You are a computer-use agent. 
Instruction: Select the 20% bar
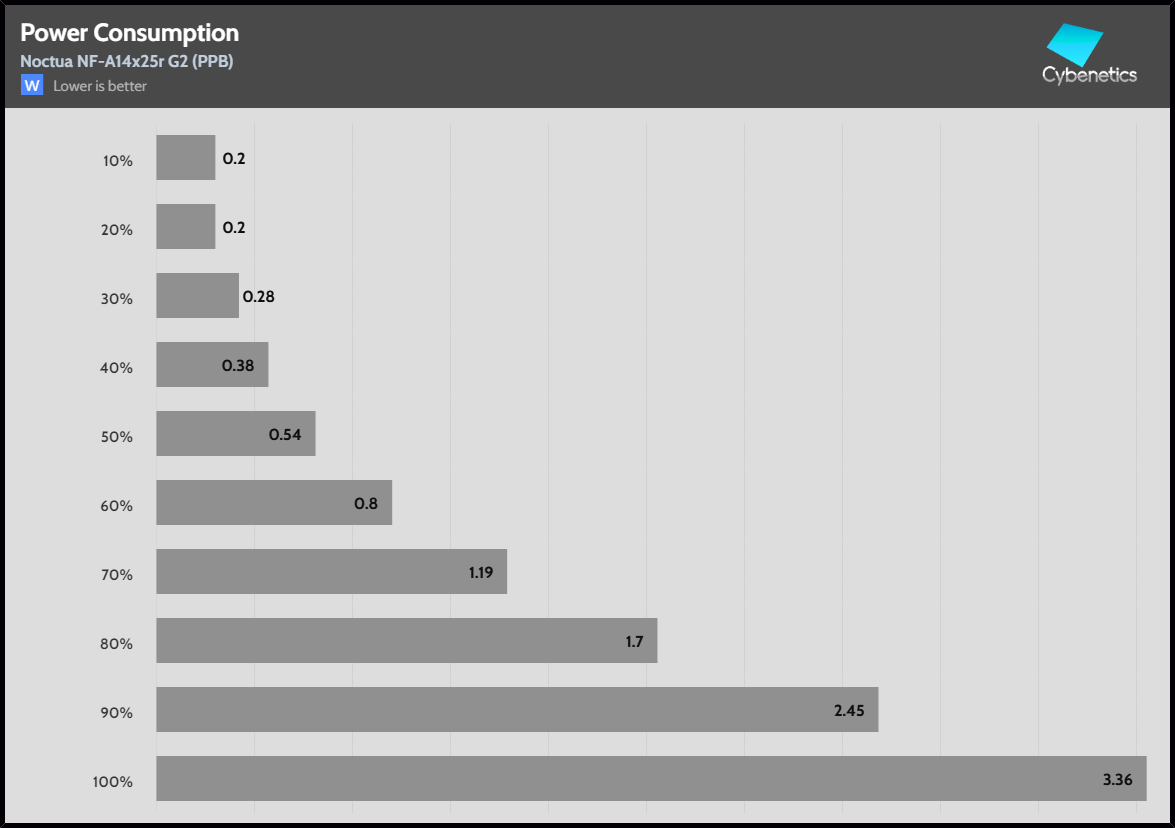point(186,227)
